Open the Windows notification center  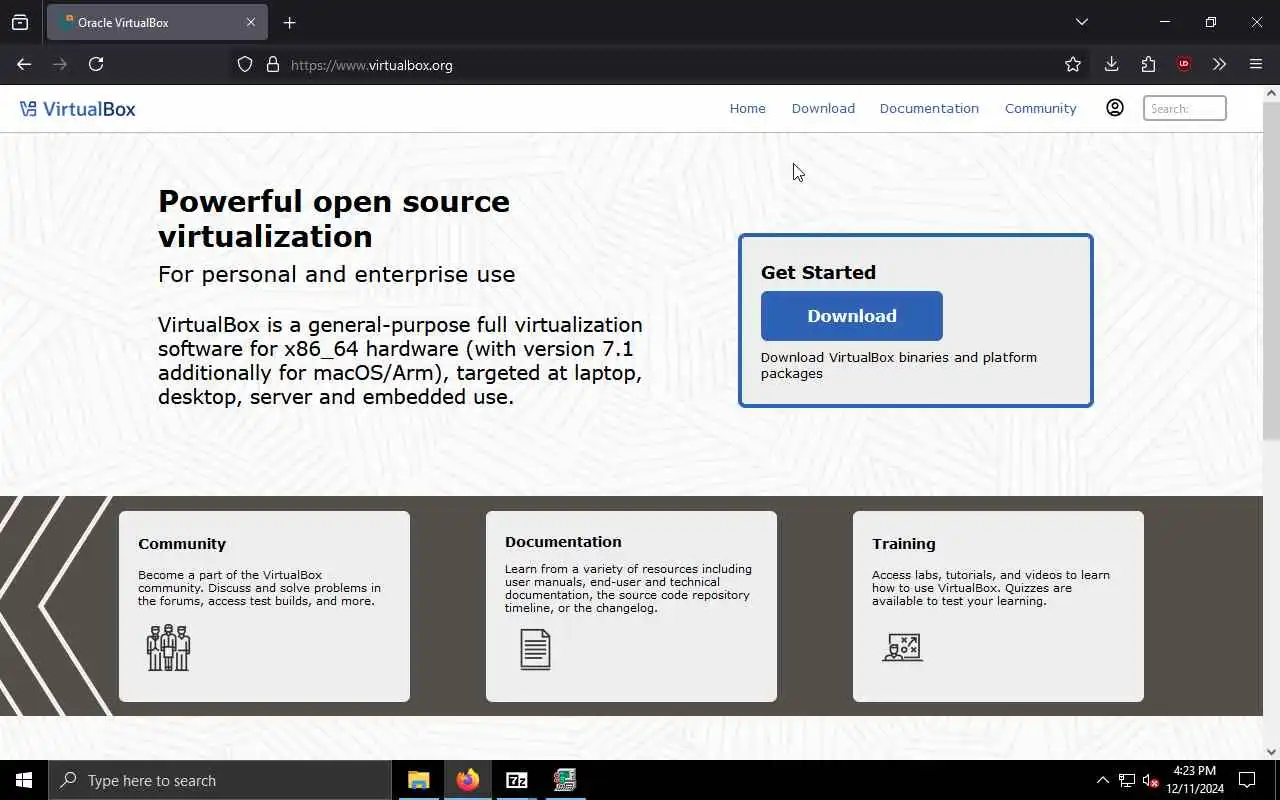point(1247,780)
